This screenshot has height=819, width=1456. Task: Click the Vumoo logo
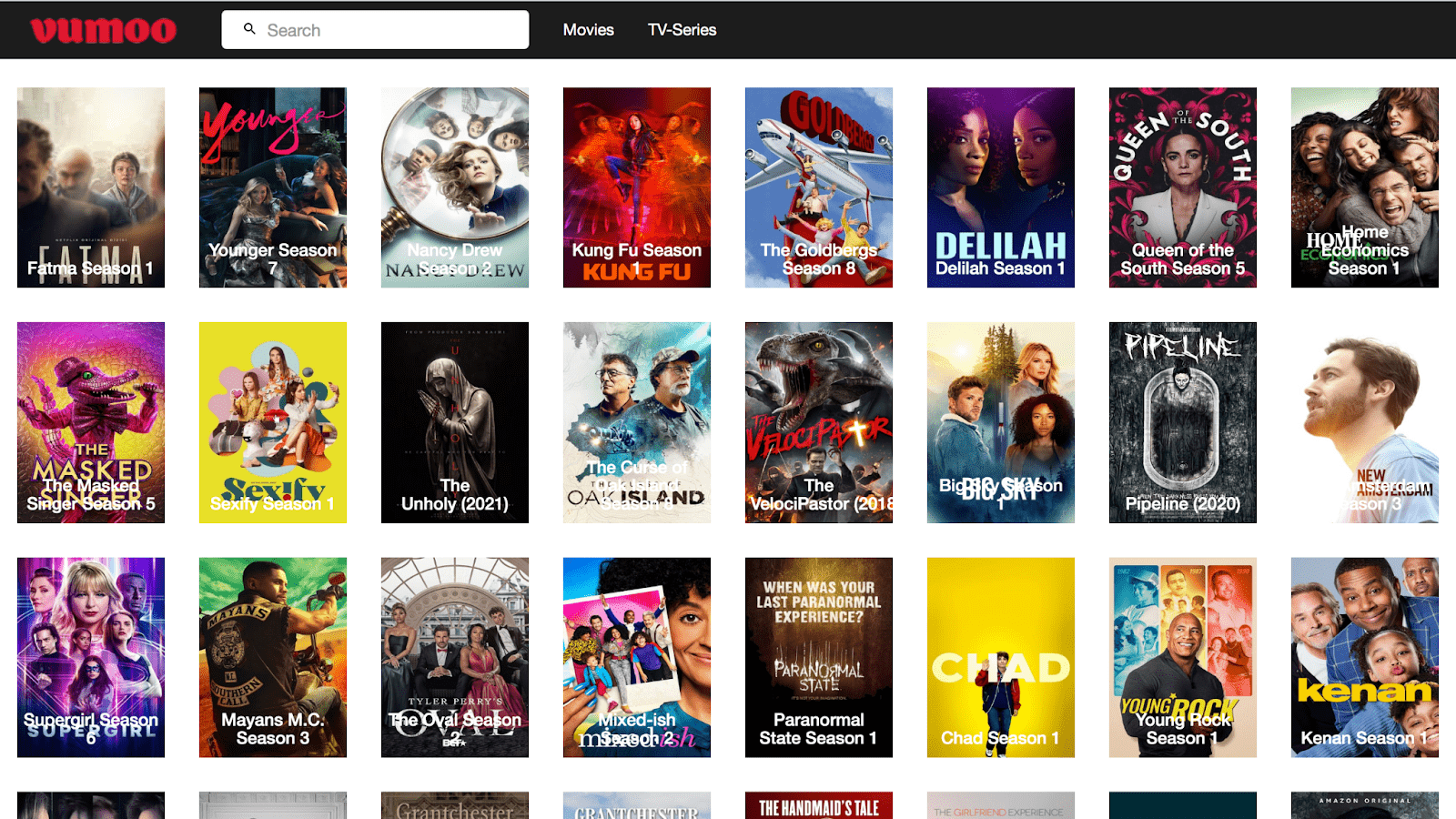(103, 30)
